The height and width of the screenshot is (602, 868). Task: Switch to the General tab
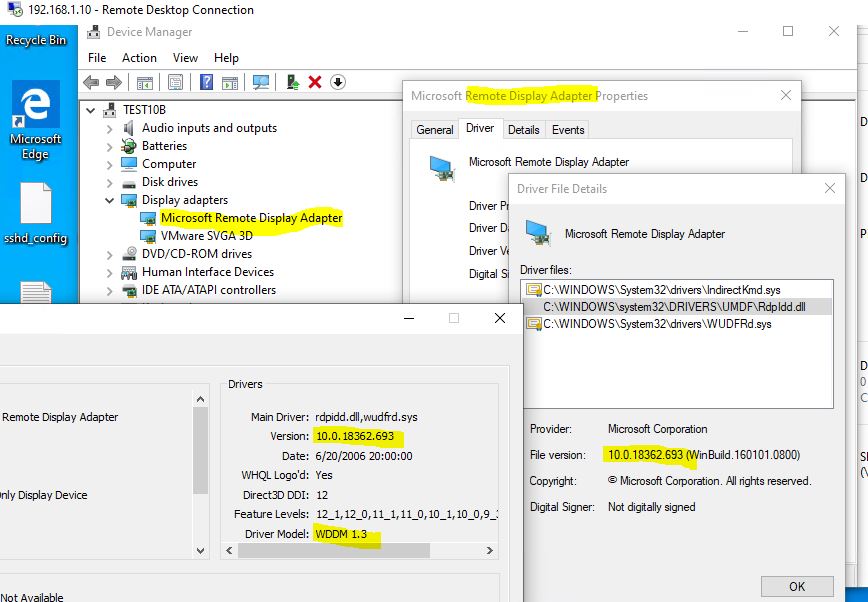[x=435, y=130]
